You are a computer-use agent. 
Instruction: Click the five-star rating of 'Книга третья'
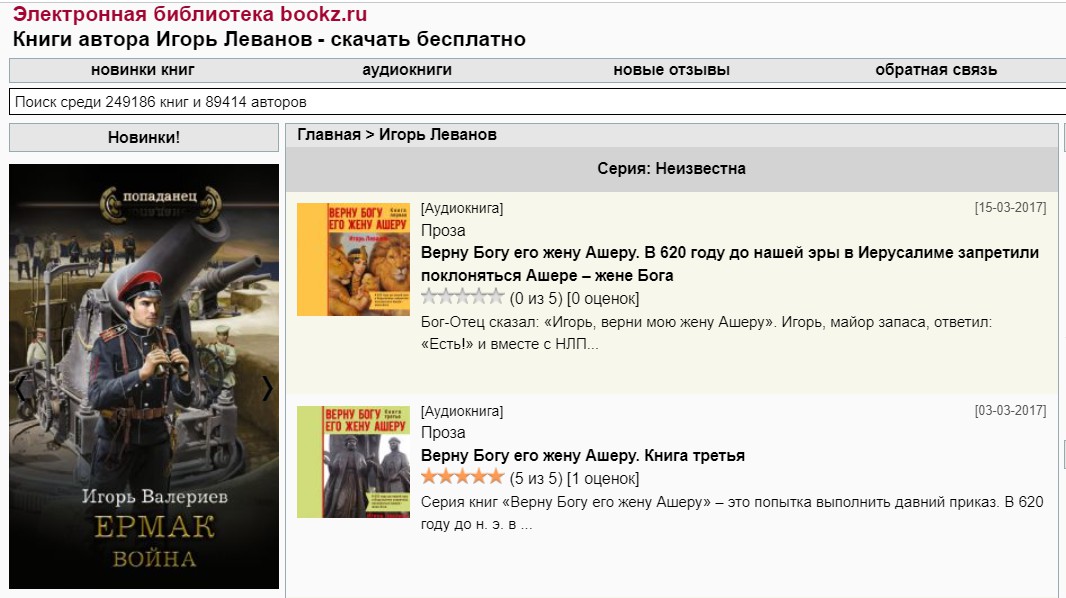tap(462, 477)
